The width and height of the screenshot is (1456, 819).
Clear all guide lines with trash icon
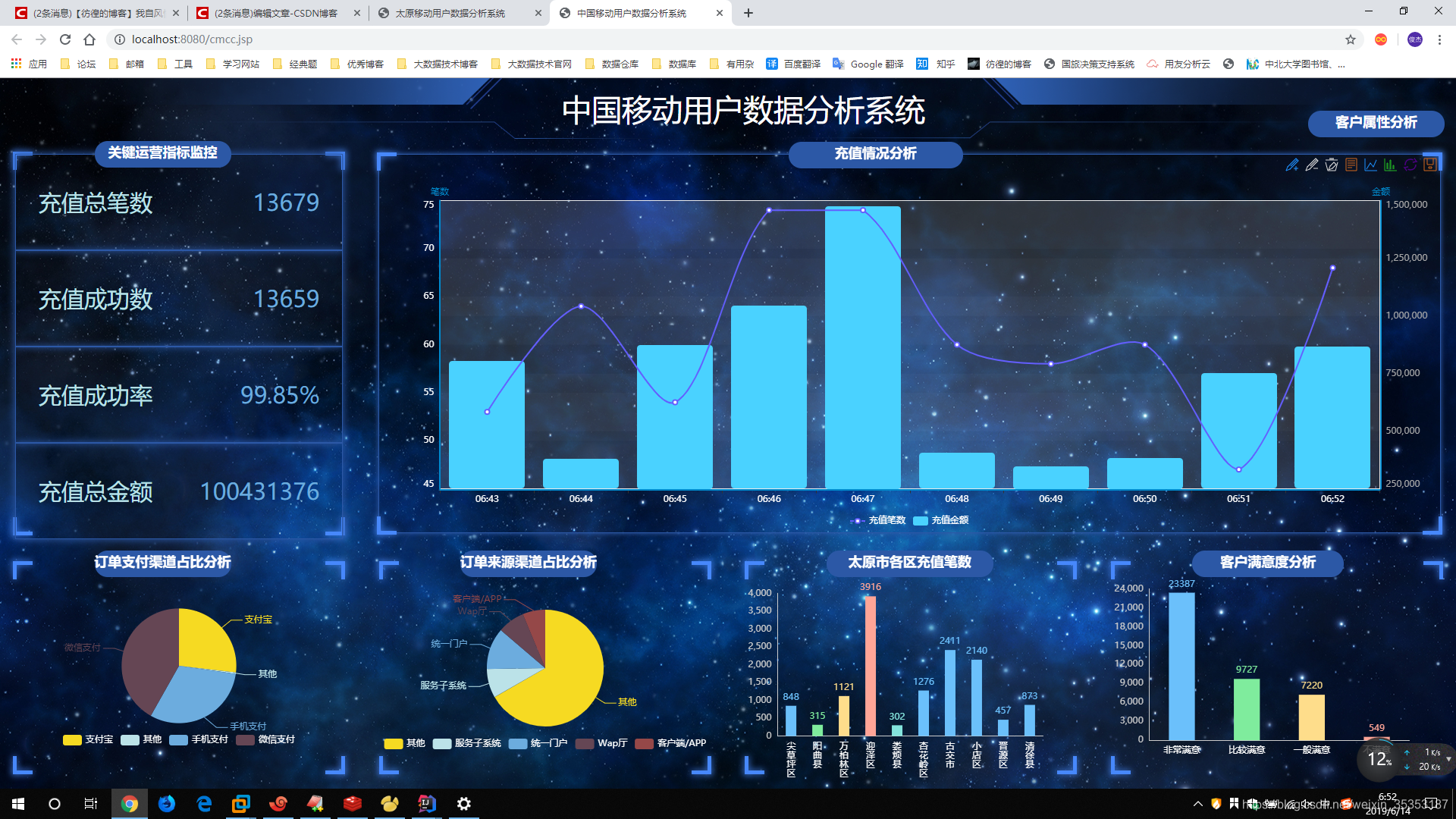[x=1332, y=165]
